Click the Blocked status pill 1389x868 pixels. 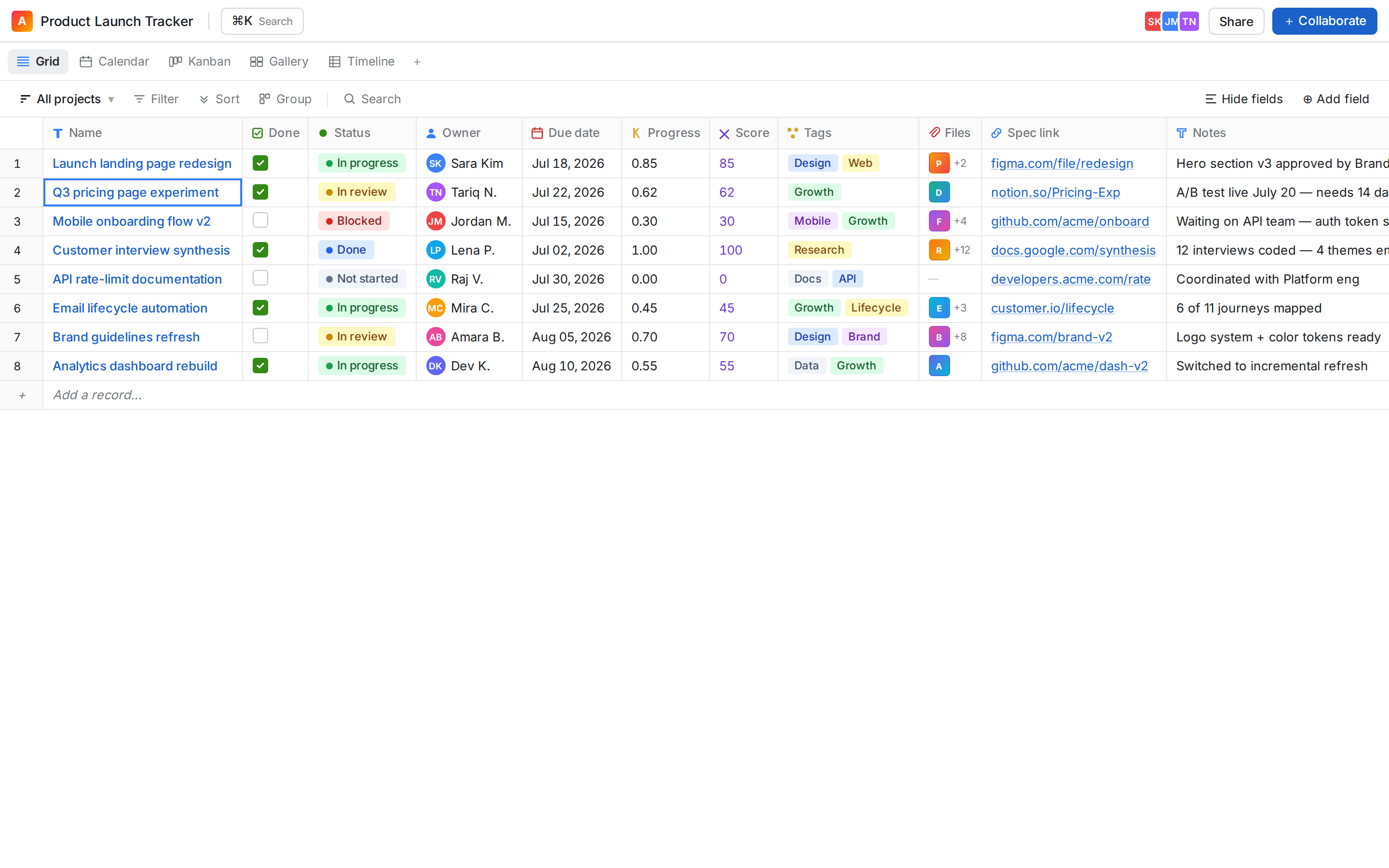[x=354, y=221]
